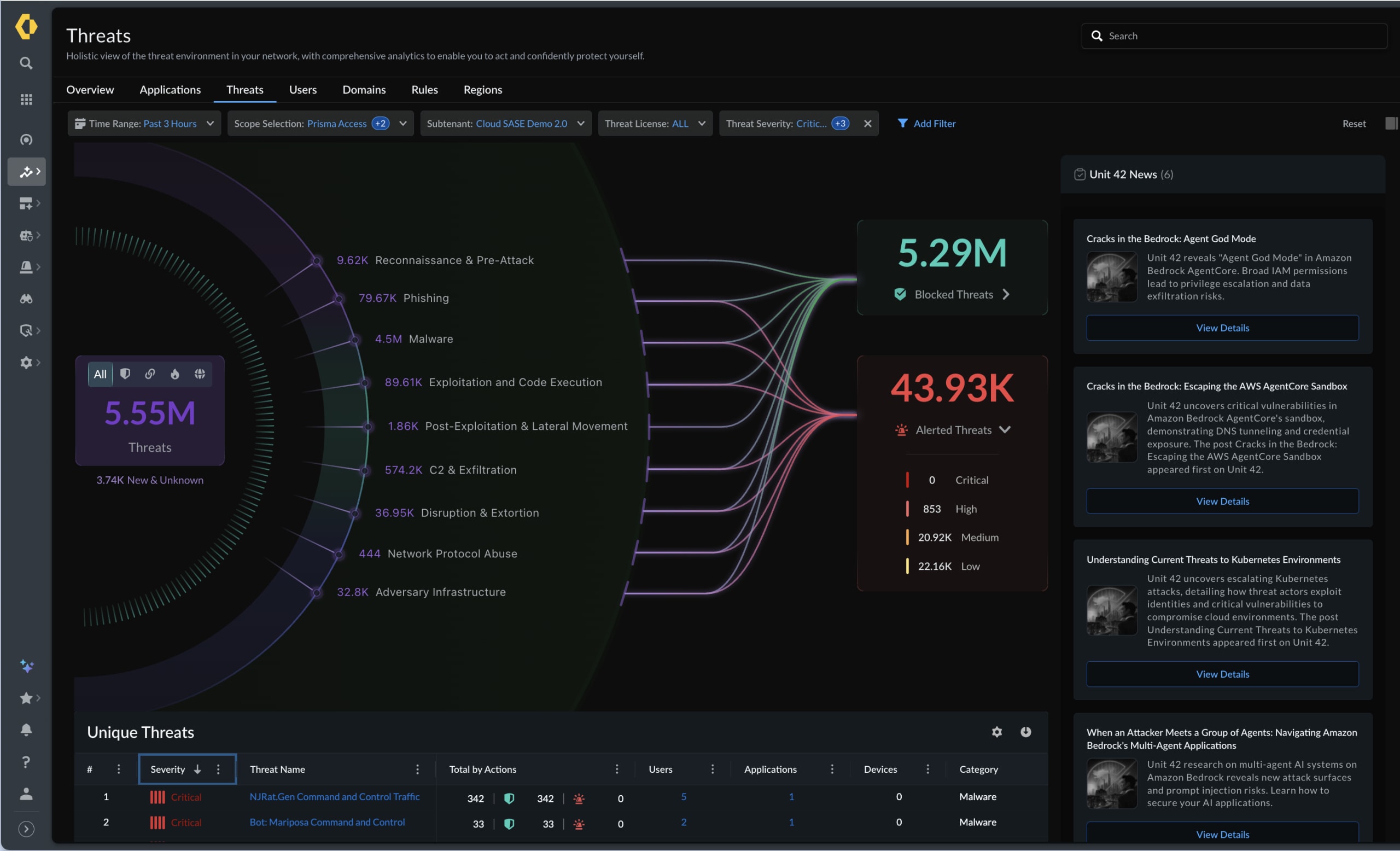Open the application grid icon in the sidebar
The width and height of the screenshot is (1400, 851).
click(26, 100)
